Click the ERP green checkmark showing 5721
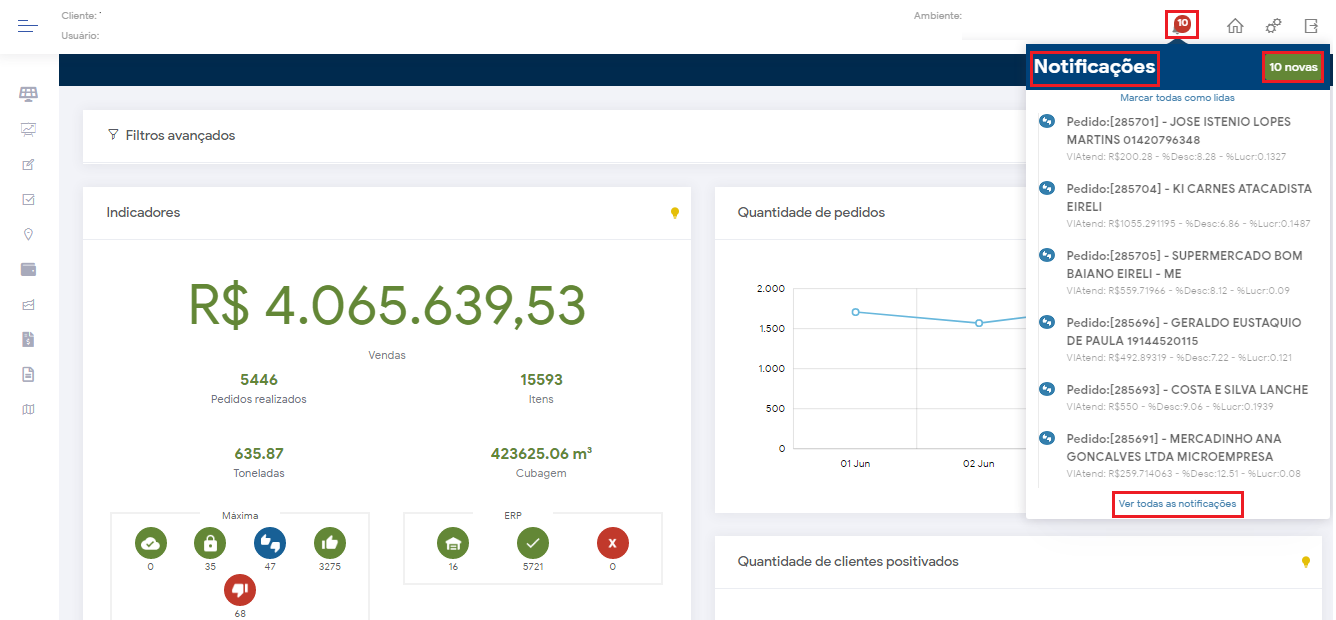This screenshot has height=620, width=1336. tap(533, 543)
